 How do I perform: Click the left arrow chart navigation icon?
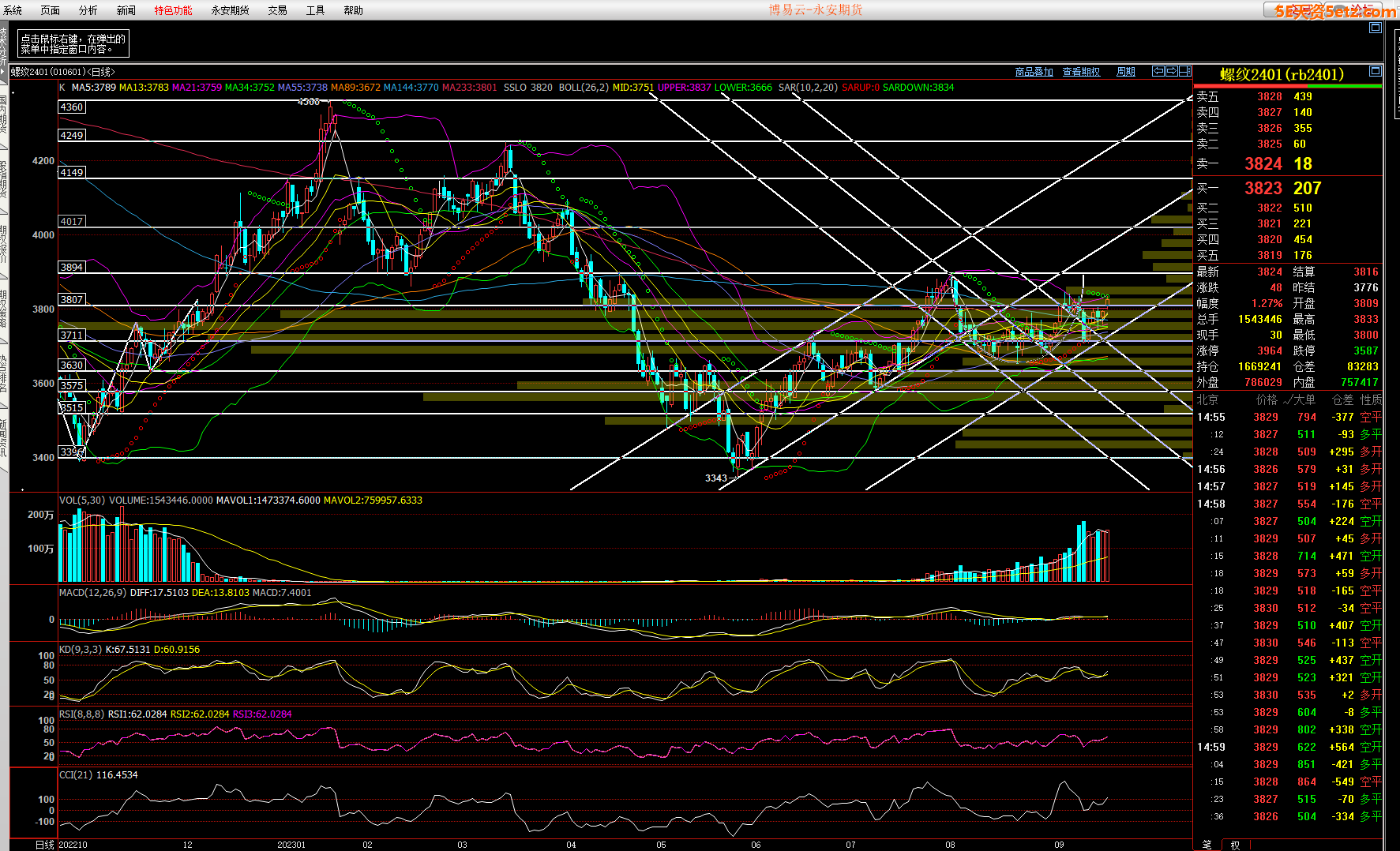tap(1158, 71)
